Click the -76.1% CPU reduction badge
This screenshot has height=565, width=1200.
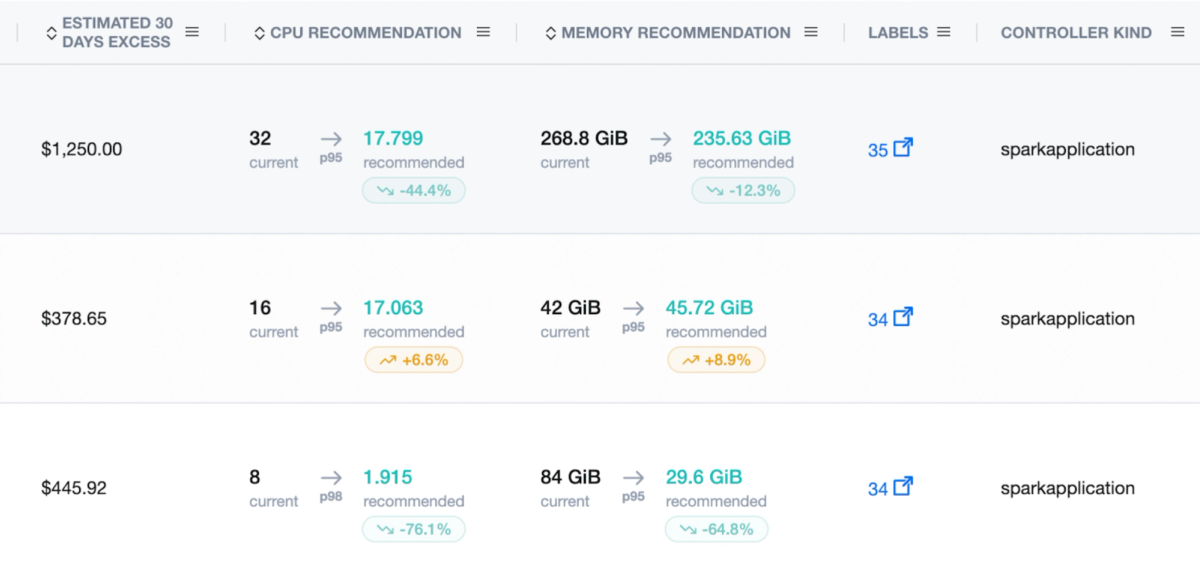(414, 529)
